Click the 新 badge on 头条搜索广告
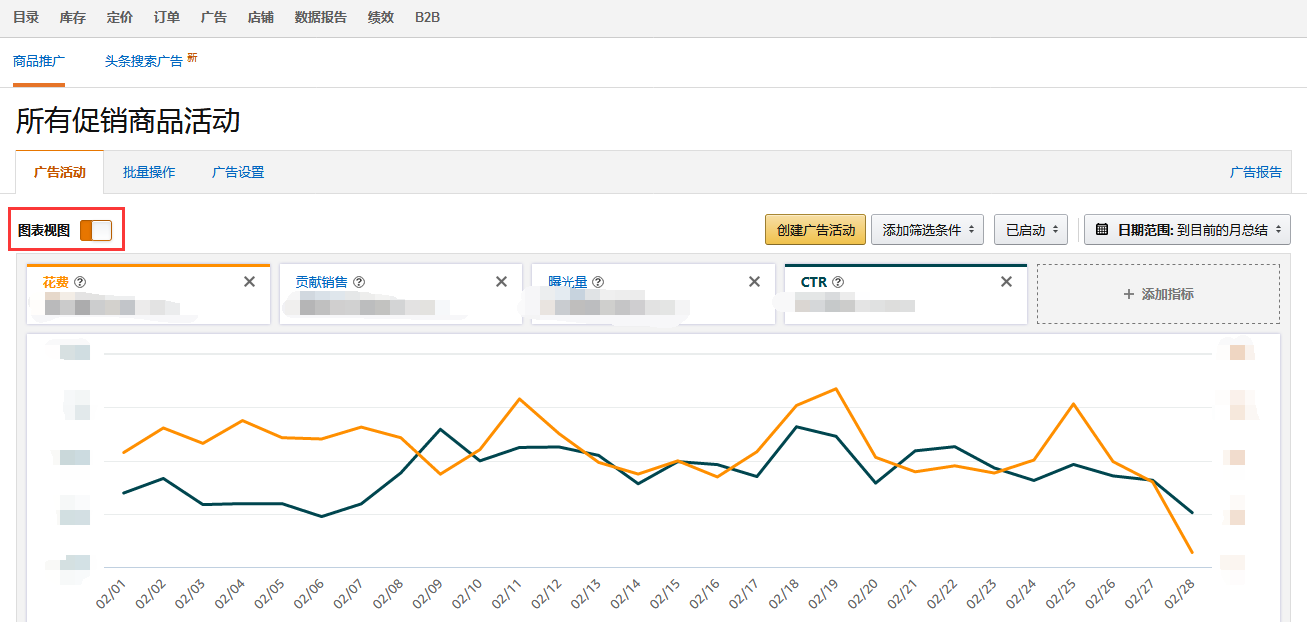 tap(191, 55)
